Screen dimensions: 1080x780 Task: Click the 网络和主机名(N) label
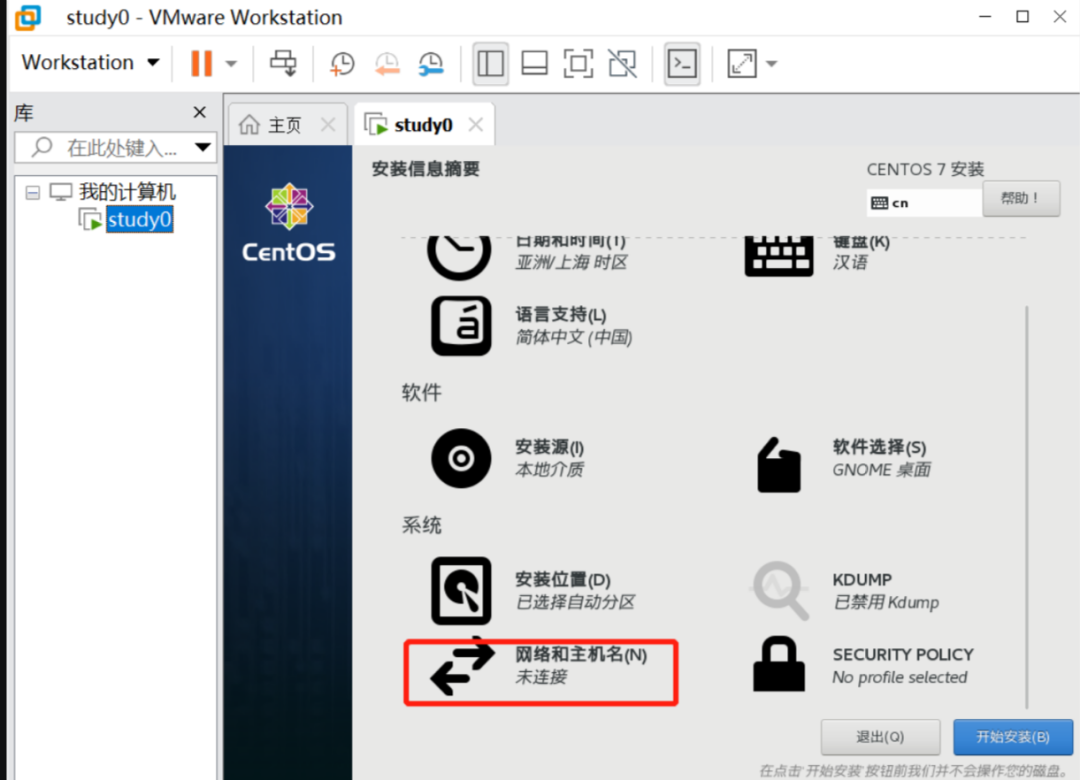[x=581, y=655]
